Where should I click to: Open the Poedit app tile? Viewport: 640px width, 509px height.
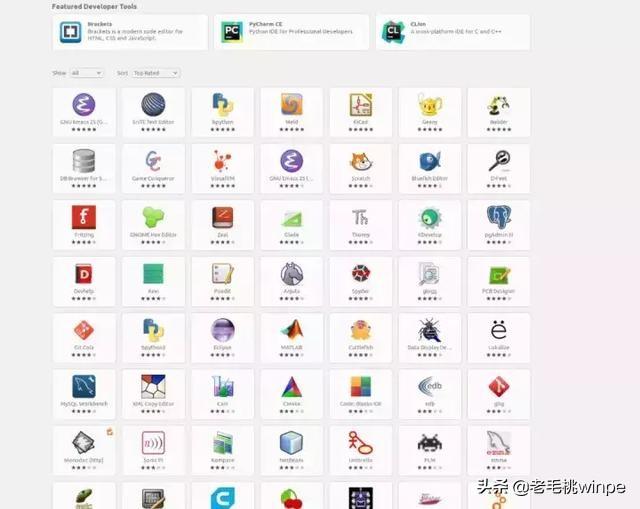point(222,281)
